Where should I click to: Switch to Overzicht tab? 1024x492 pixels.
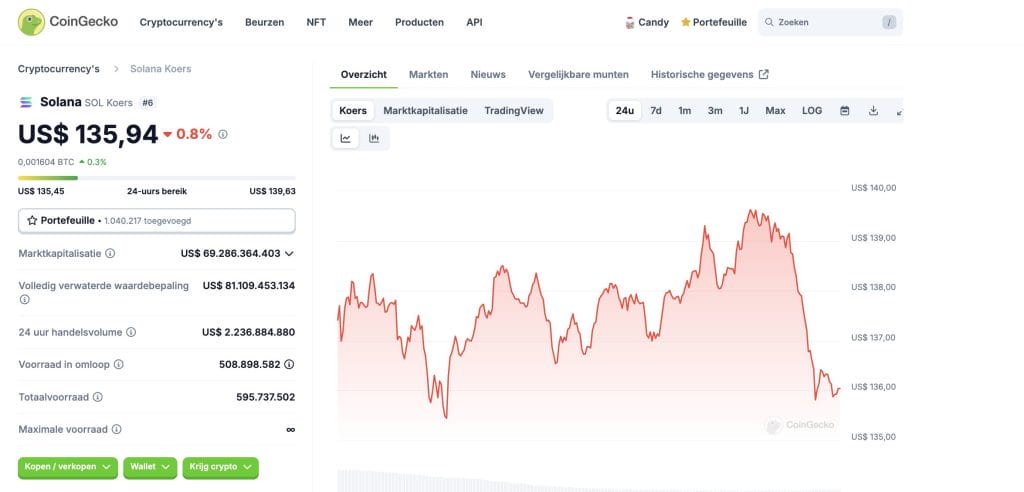click(x=364, y=74)
